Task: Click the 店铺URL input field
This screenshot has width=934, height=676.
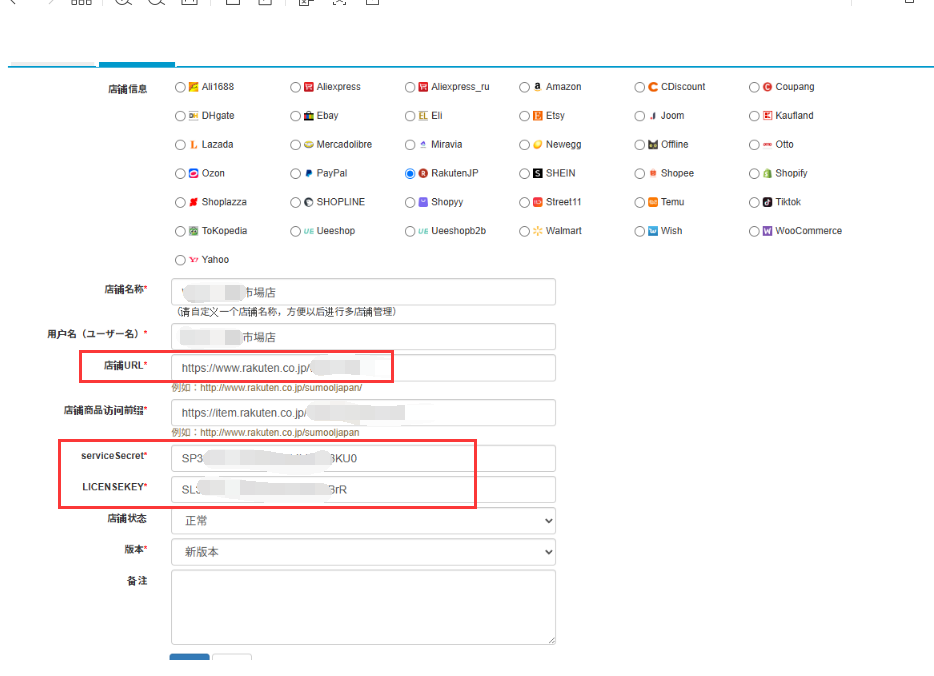Action: [363, 368]
